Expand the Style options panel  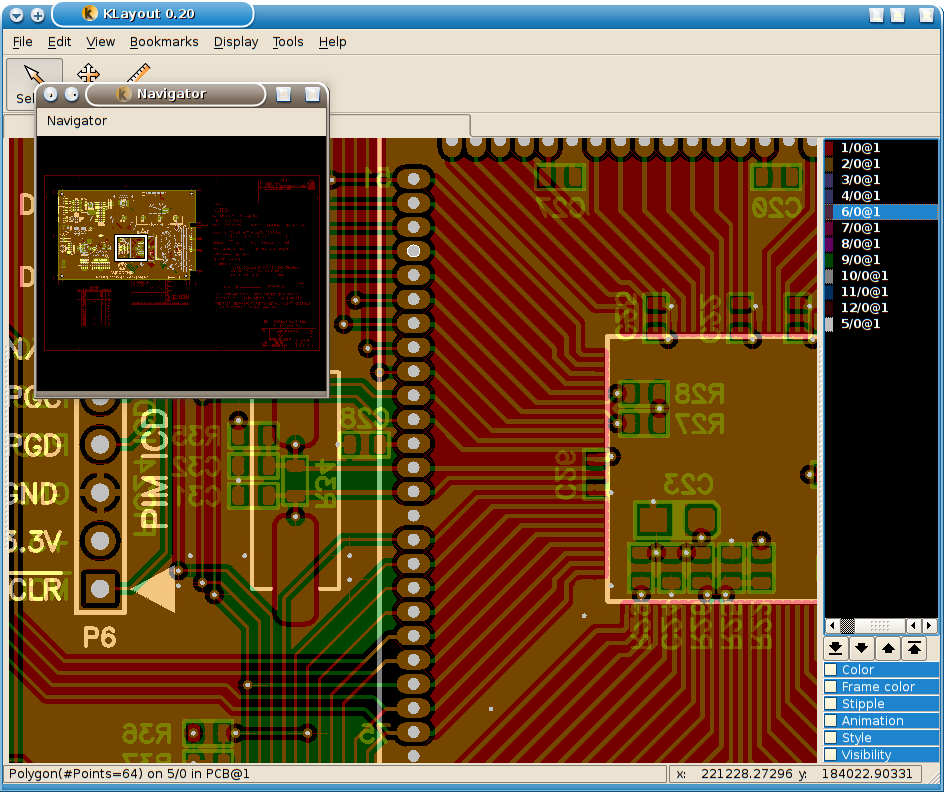857,738
